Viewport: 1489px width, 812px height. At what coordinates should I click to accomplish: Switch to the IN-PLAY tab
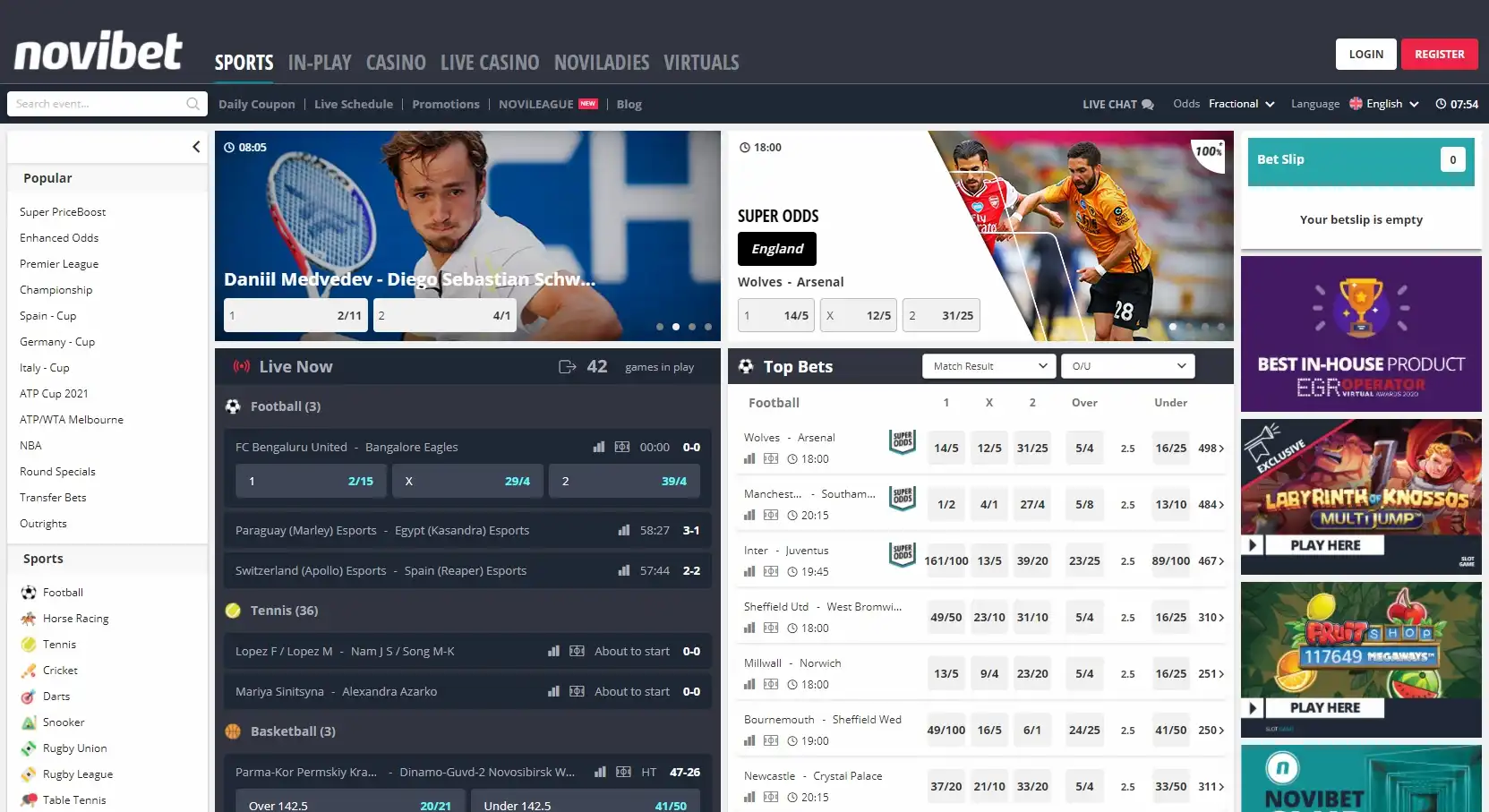(320, 63)
